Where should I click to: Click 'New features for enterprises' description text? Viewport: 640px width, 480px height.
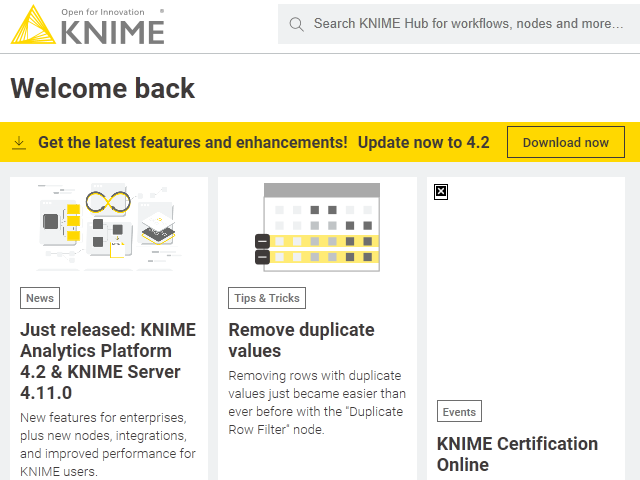pyautogui.click(x=108, y=444)
